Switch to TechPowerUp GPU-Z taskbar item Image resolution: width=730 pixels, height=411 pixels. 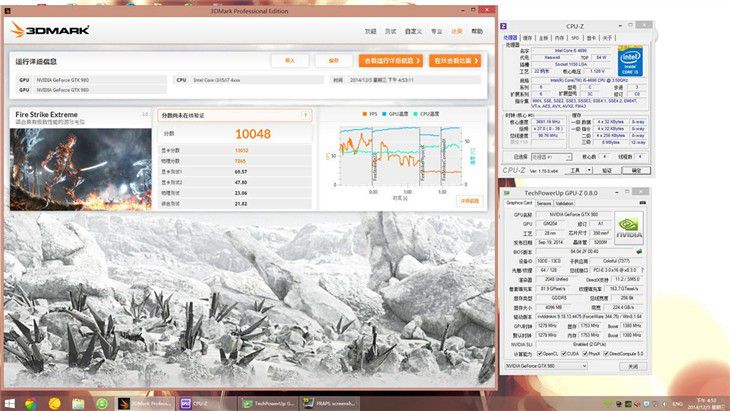(269, 404)
